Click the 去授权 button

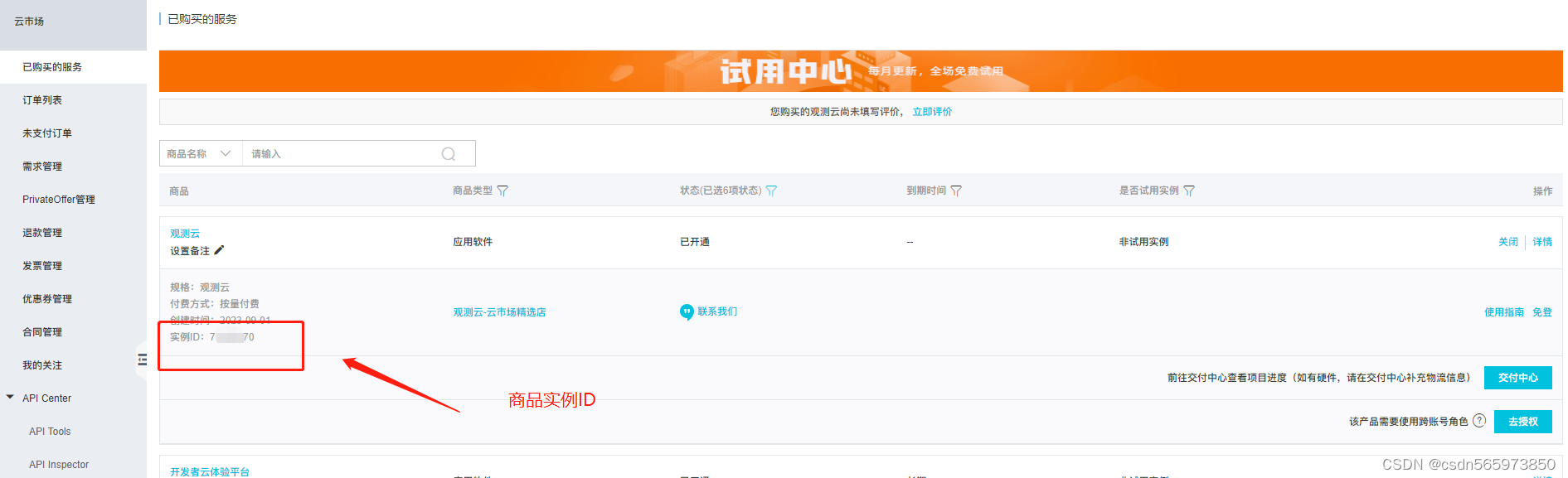click(x=1523, y=422)
